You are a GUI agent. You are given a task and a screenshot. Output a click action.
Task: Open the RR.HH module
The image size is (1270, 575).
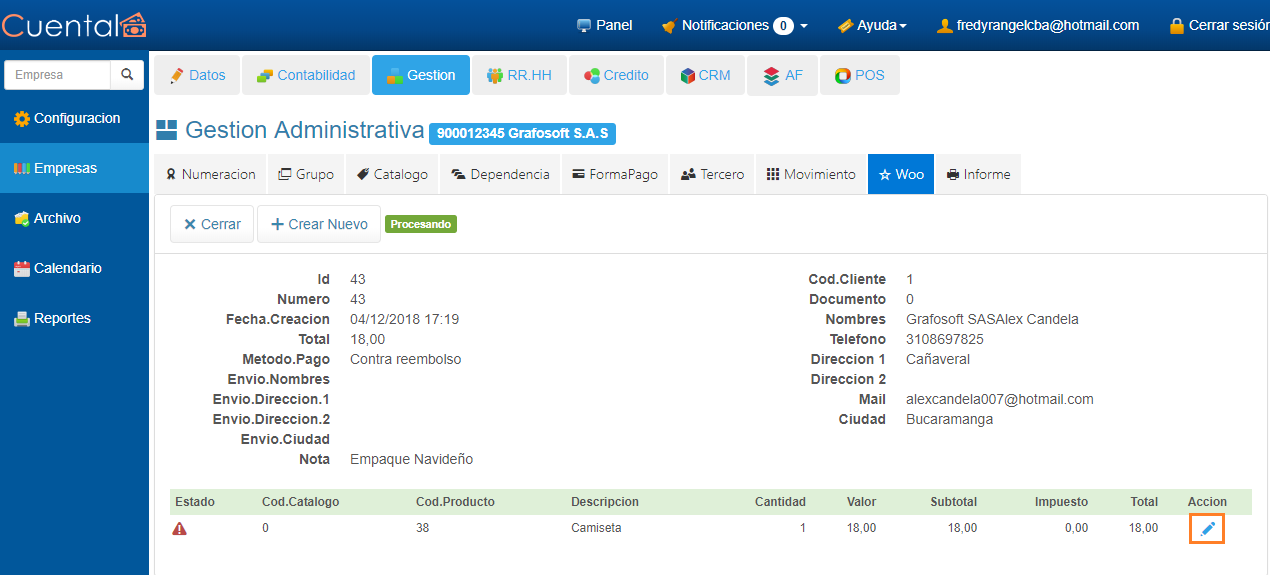tap(519, 75)
